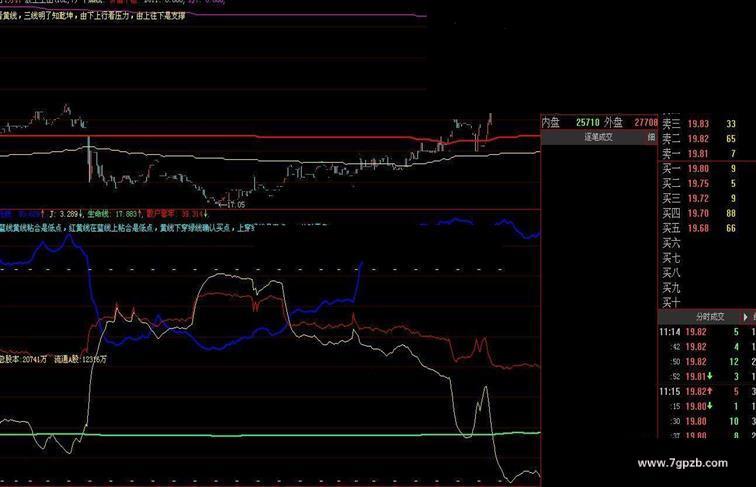Viewport: 756px width, 487px height.
Task: Select the 11:14 19.82 trade row
Action: click(707, 332)
